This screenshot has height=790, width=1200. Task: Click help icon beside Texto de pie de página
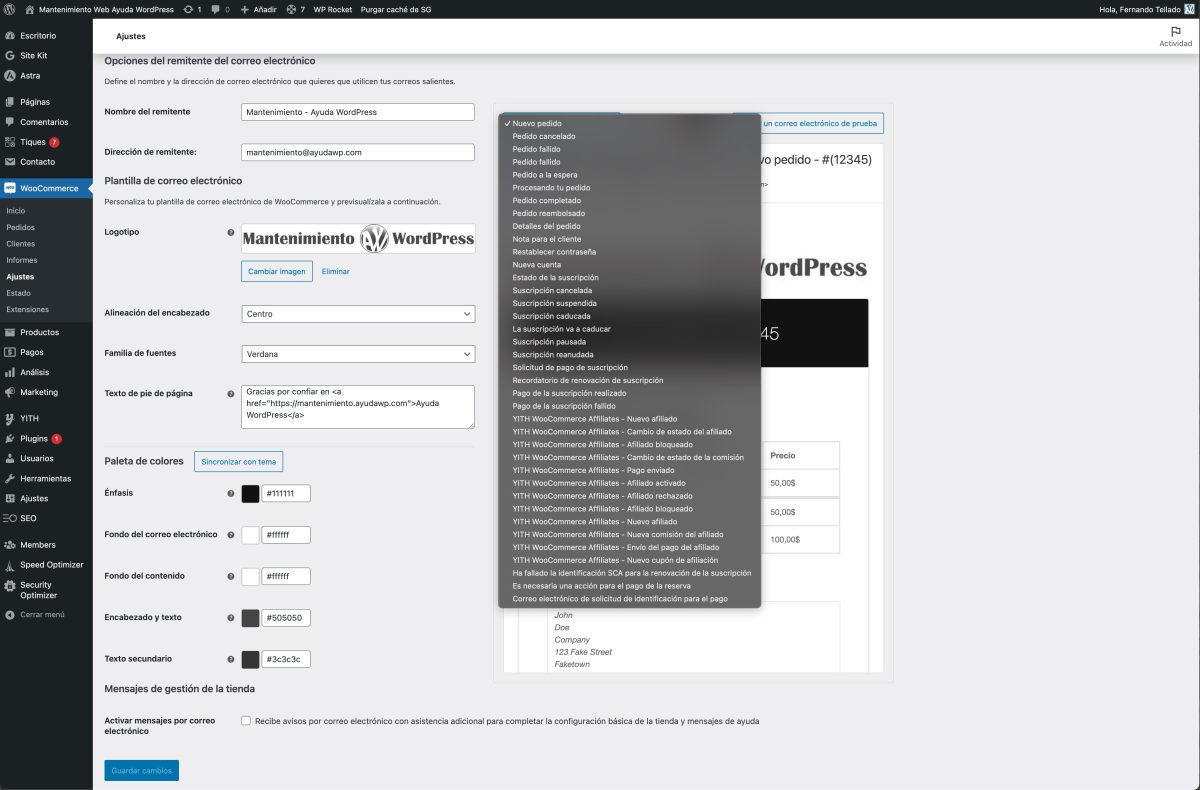[x=231, y=394]
